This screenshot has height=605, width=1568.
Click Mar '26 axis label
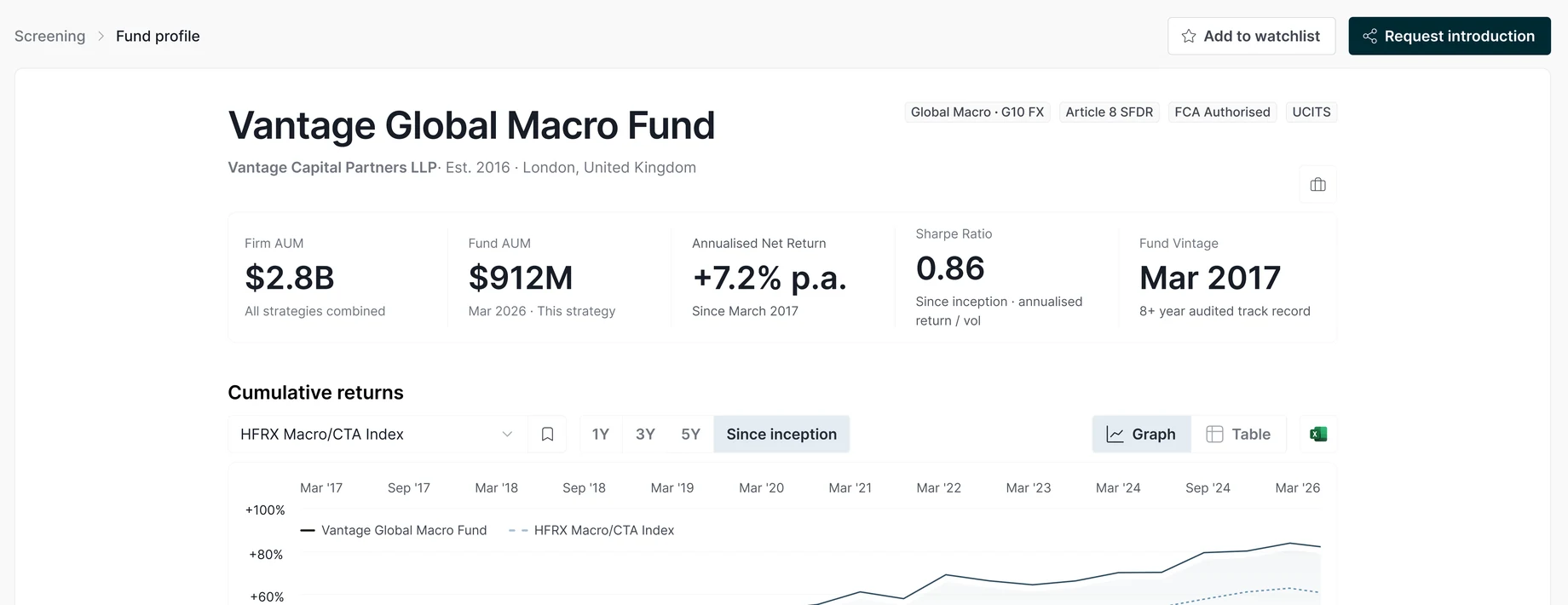click(x=1297, y=488)
